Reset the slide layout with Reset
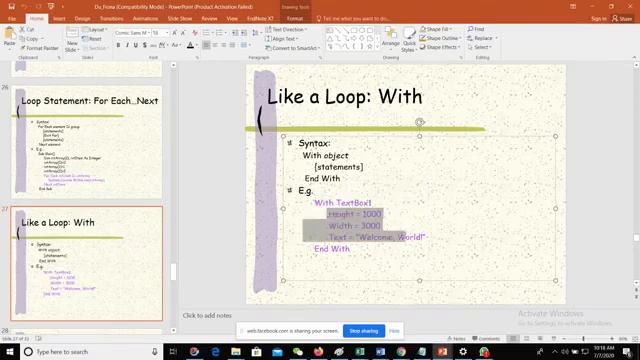This screenshot has height=360, width=640. click(92, 39)
